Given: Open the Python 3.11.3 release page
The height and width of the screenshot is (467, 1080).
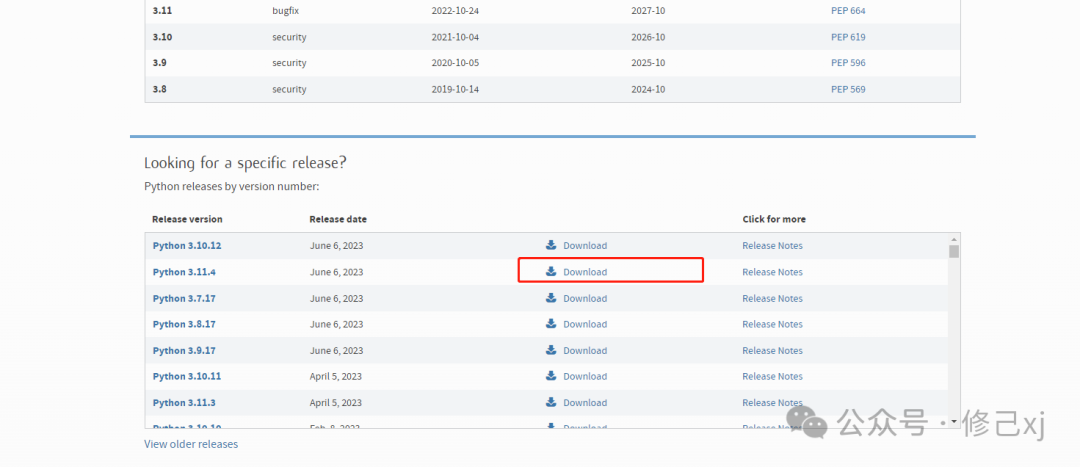Looking at the screenshot, I should (184, 402).
